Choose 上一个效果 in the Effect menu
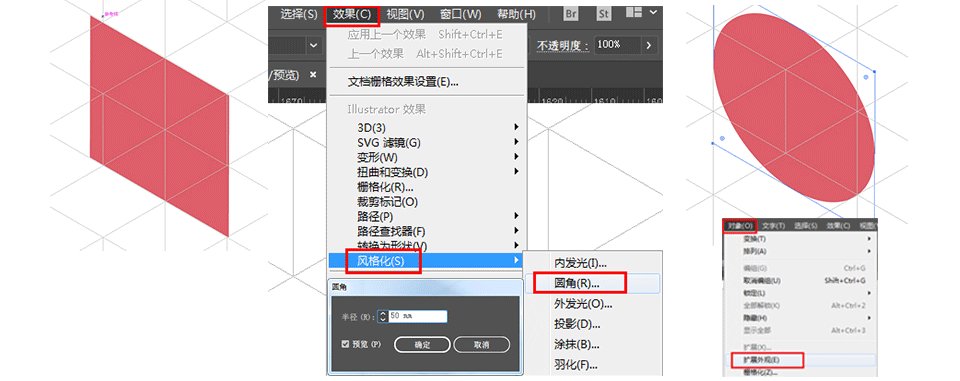 426,54
